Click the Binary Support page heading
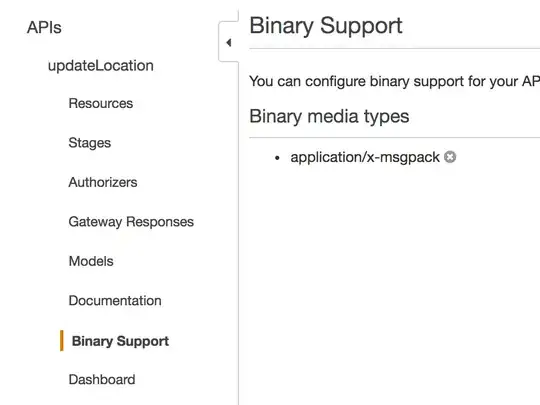This screenshot has width=540, height=405. (x=325, y=26)
